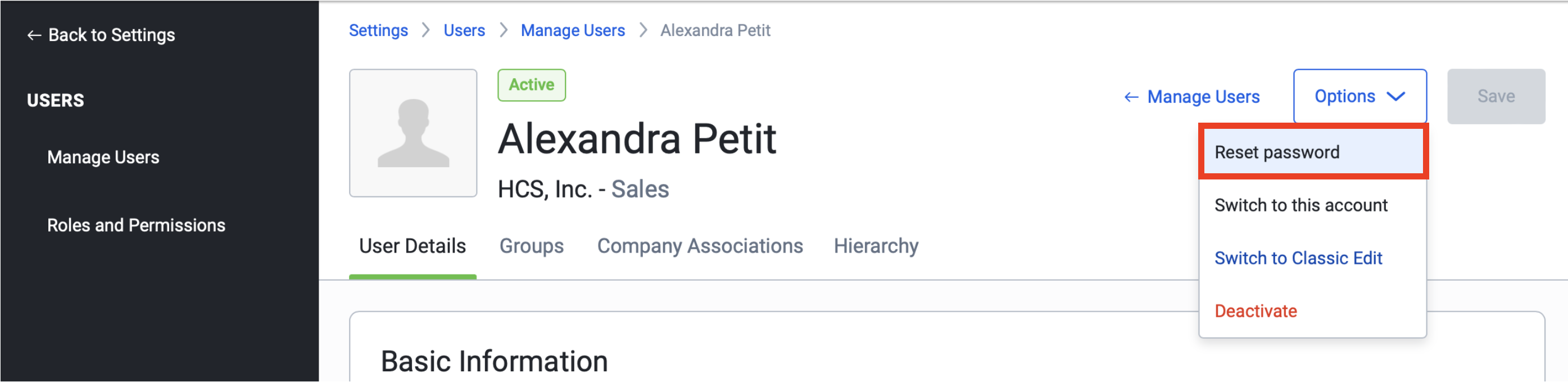Open the Groups tab
This screenshot has height=382, width=1568.
(531, 246)
